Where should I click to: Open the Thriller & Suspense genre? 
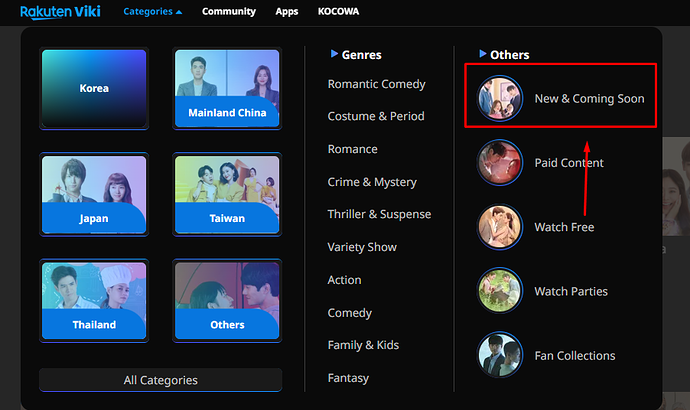[x=379, y=214]
